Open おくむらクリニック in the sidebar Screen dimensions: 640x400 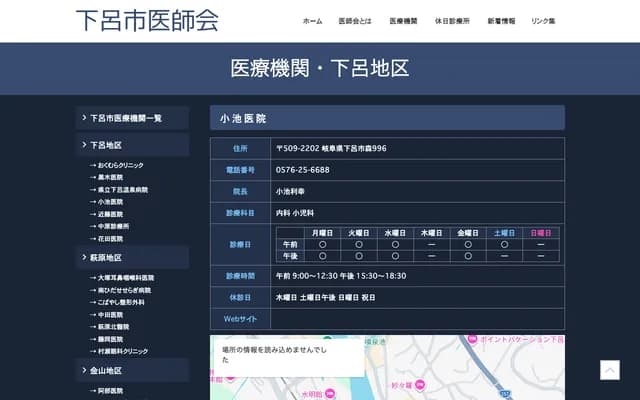(x=120, y=165)
